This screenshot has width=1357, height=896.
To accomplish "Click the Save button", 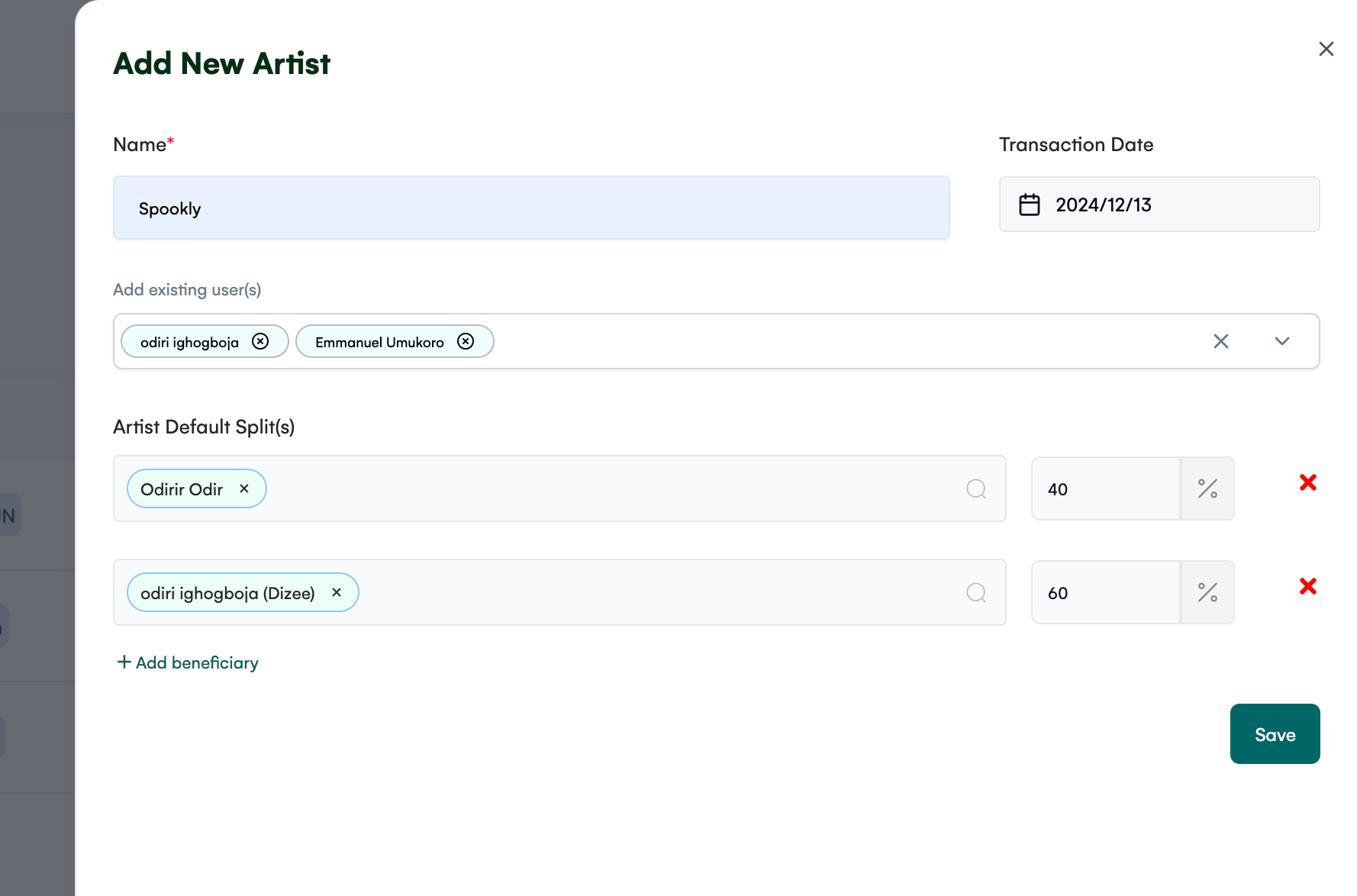I will pyautogui.click(x=1275, y=733).
